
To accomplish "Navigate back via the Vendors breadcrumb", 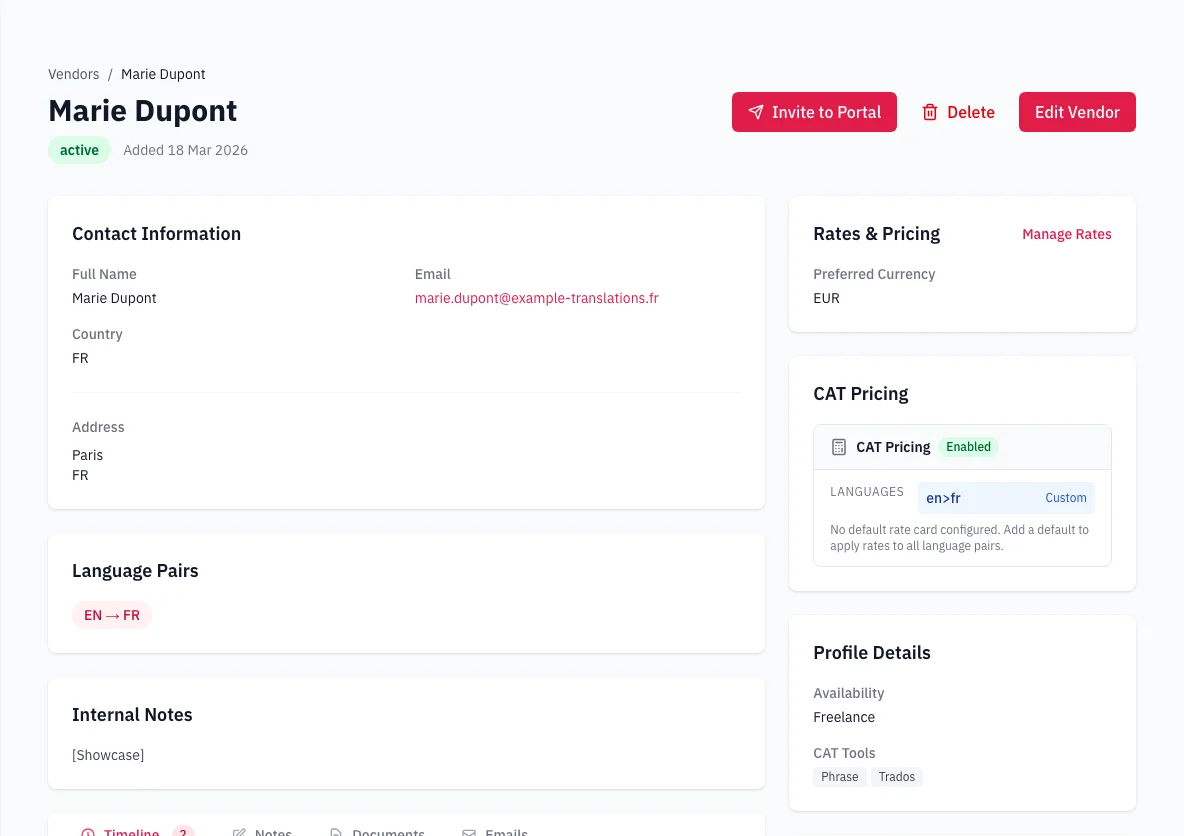I will (x=73, y=74).
